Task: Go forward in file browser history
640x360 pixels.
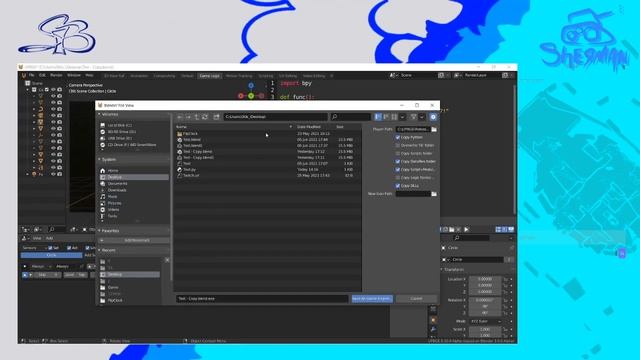Action: (188, 117)
